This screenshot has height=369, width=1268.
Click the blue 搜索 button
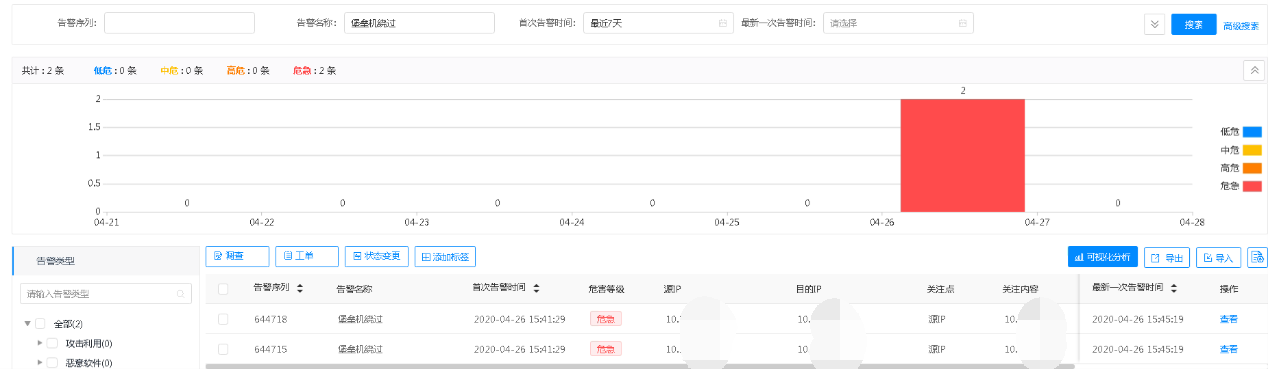click(x=1194, y=24)
